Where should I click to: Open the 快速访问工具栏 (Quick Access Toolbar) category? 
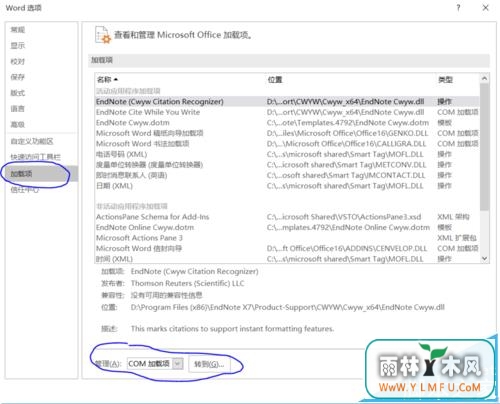click(42, 157)
